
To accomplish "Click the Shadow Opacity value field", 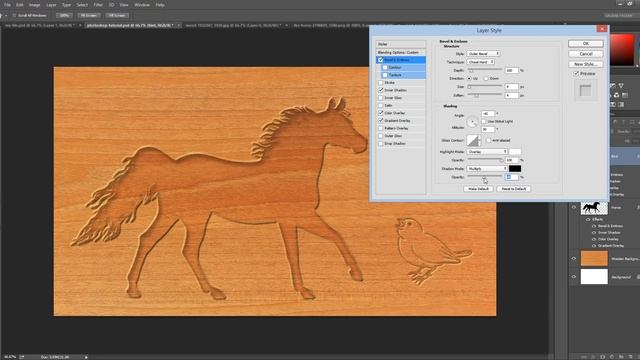I will [x=511, y=177].
